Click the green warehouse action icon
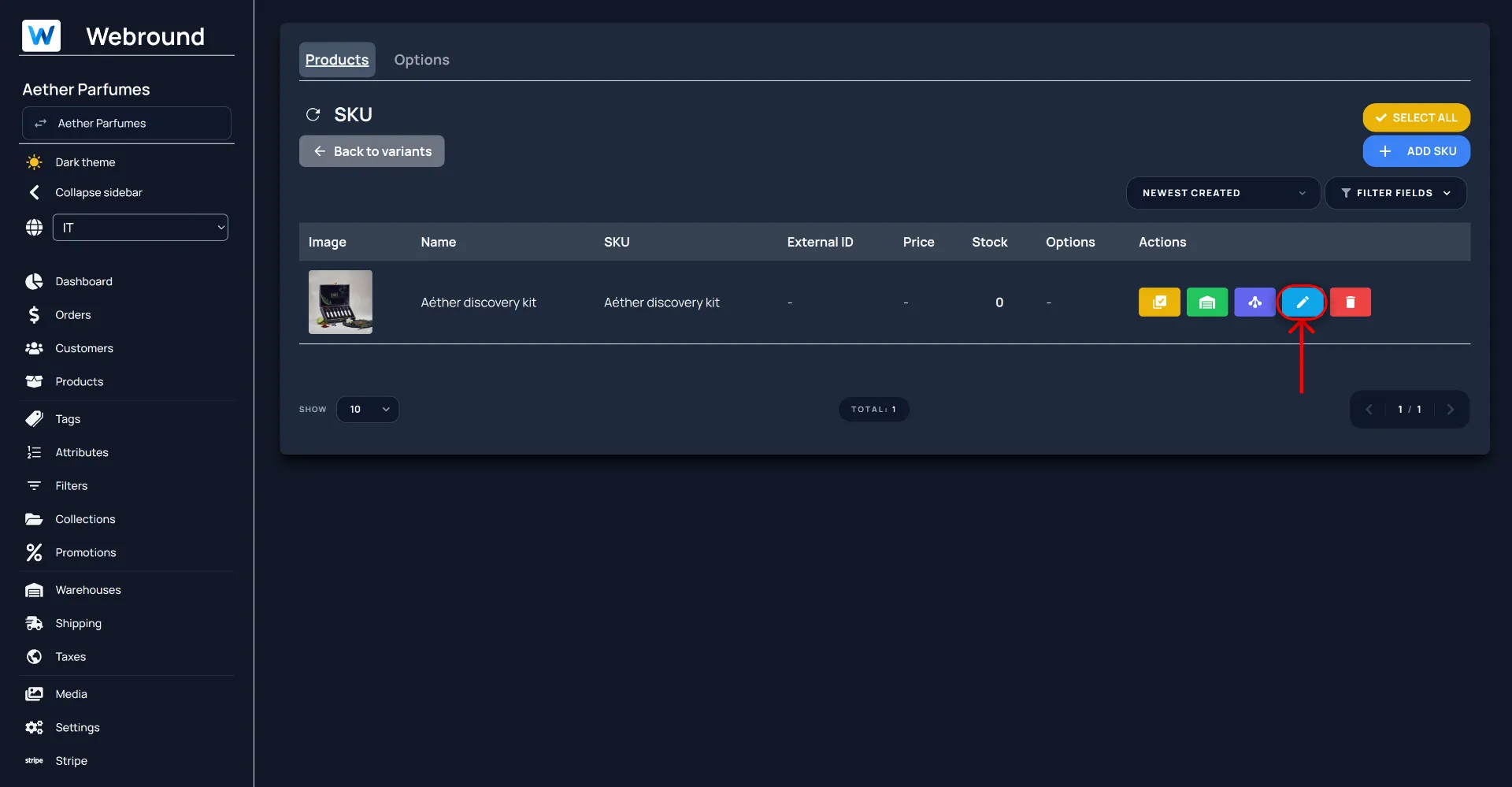The width and height of the screenshot is (1512, 787). tap(1206, 303)
